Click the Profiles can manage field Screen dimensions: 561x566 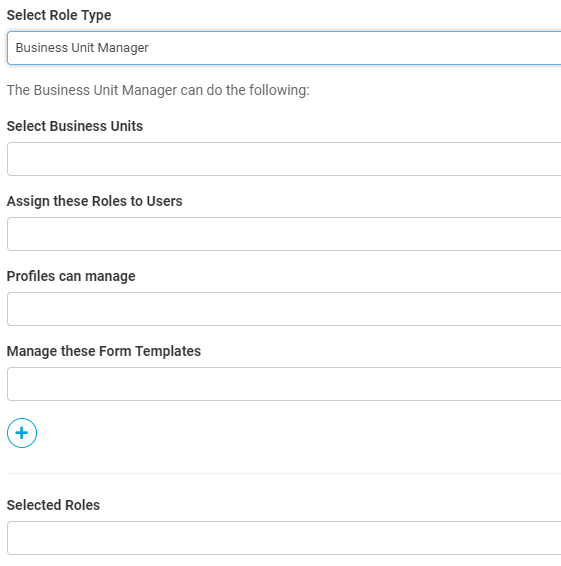pyautogui.click(x=284, y=309)
